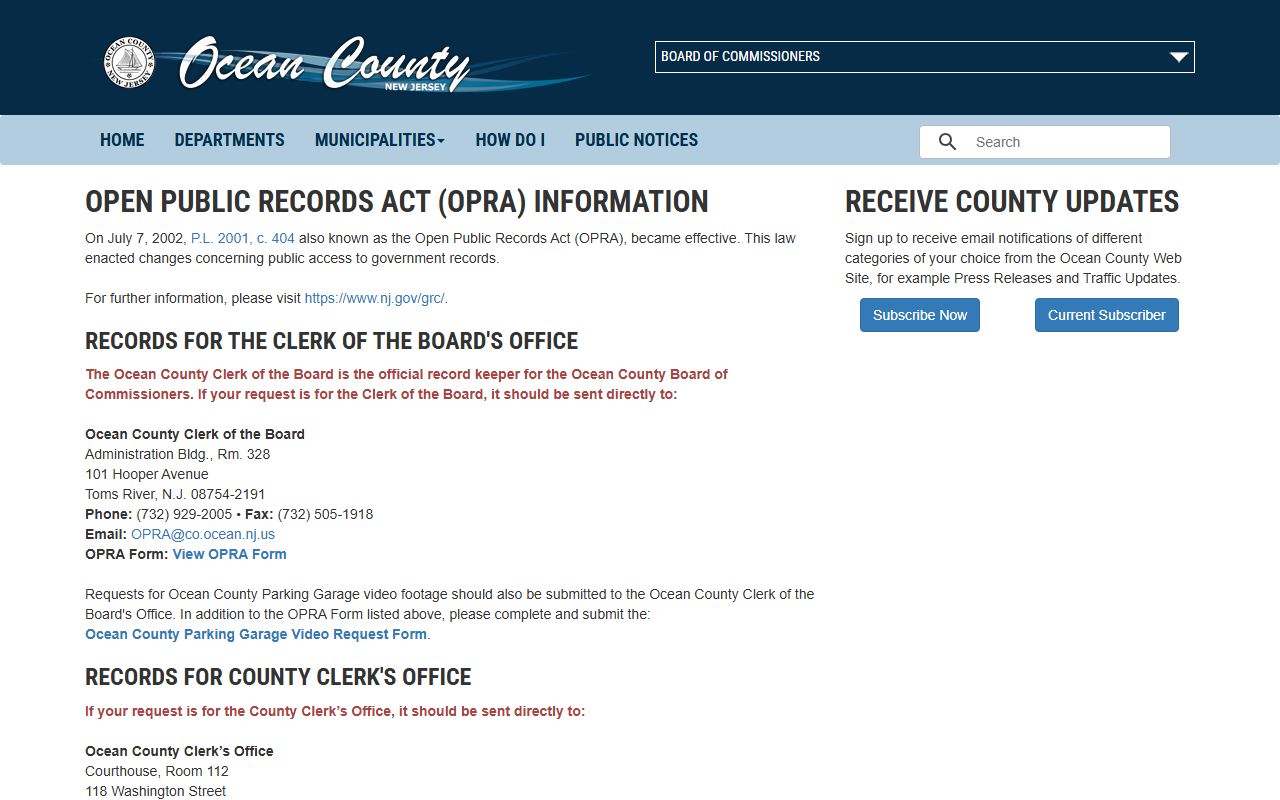The image size is (1280, 800).
Task: Email OPRA@co.ocean.nj.us link
Action: pos(203,534)
